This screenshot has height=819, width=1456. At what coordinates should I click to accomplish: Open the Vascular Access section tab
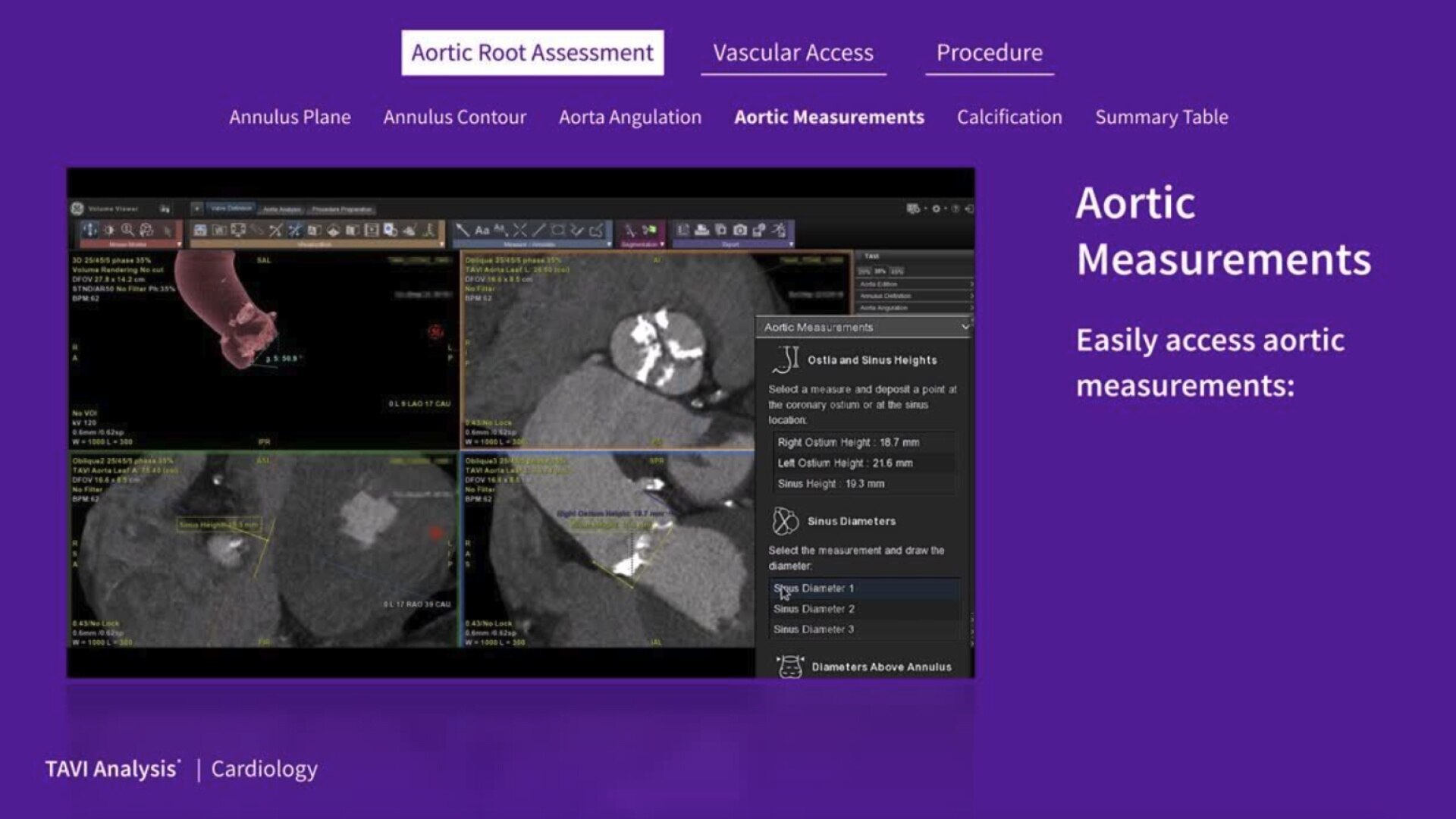point(792,53)
